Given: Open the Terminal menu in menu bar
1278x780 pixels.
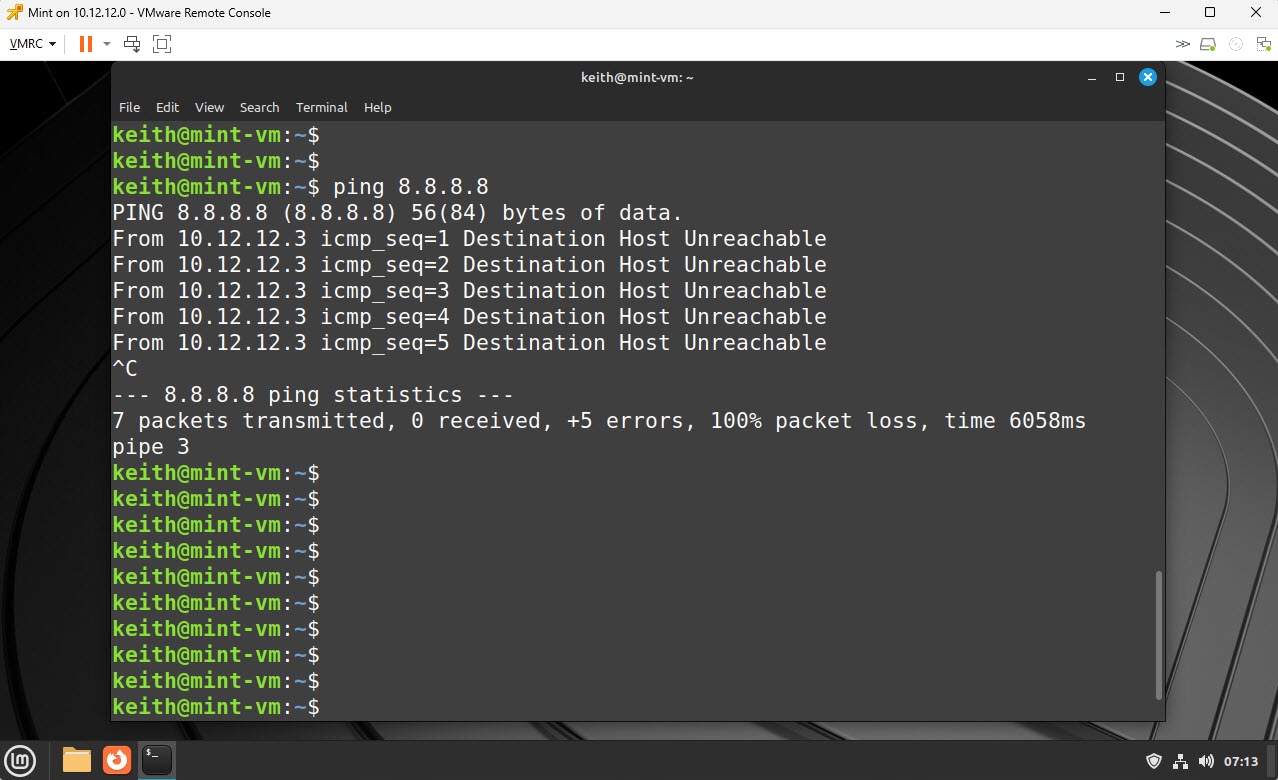Looking at the screenshot, I should [x=321, y=107].
